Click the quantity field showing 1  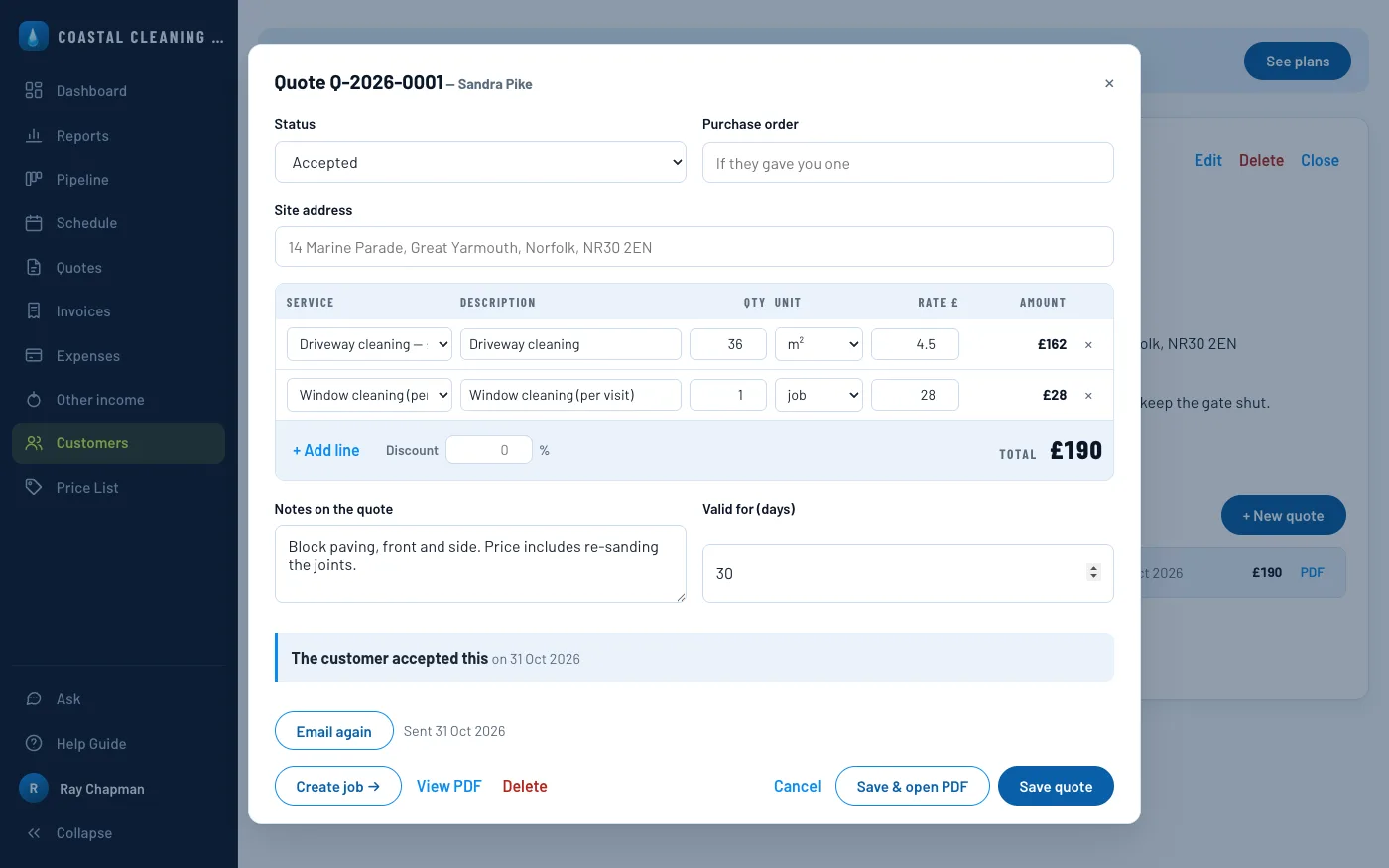tap(728, 395)
